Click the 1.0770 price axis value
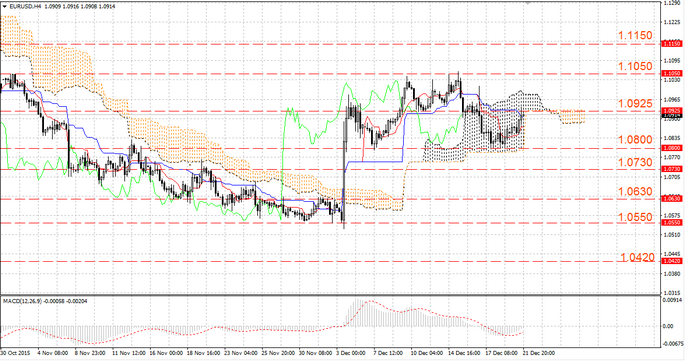The image size is (685, 361). [x=672, y=157]
